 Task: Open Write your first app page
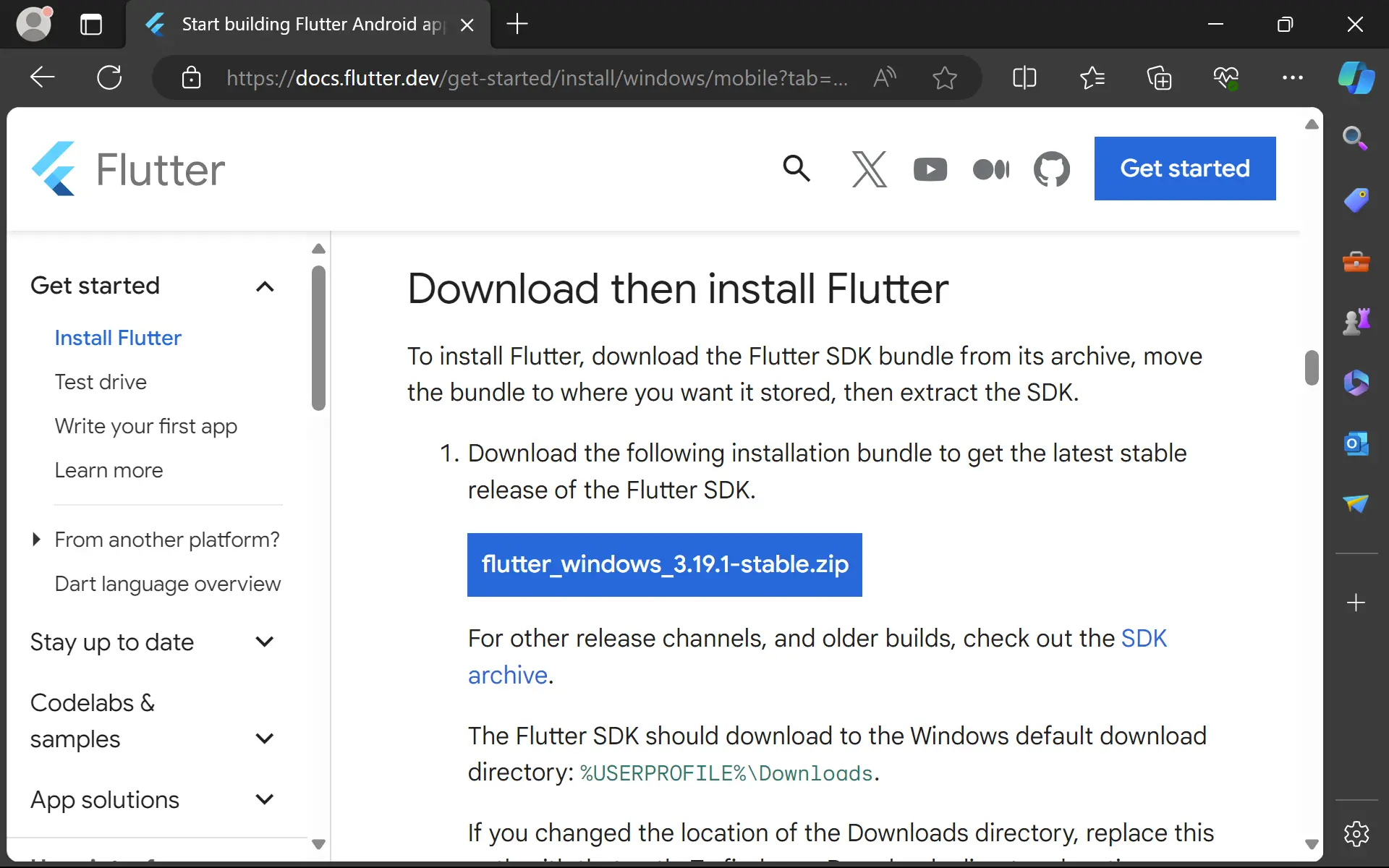(x=146, y=426)
